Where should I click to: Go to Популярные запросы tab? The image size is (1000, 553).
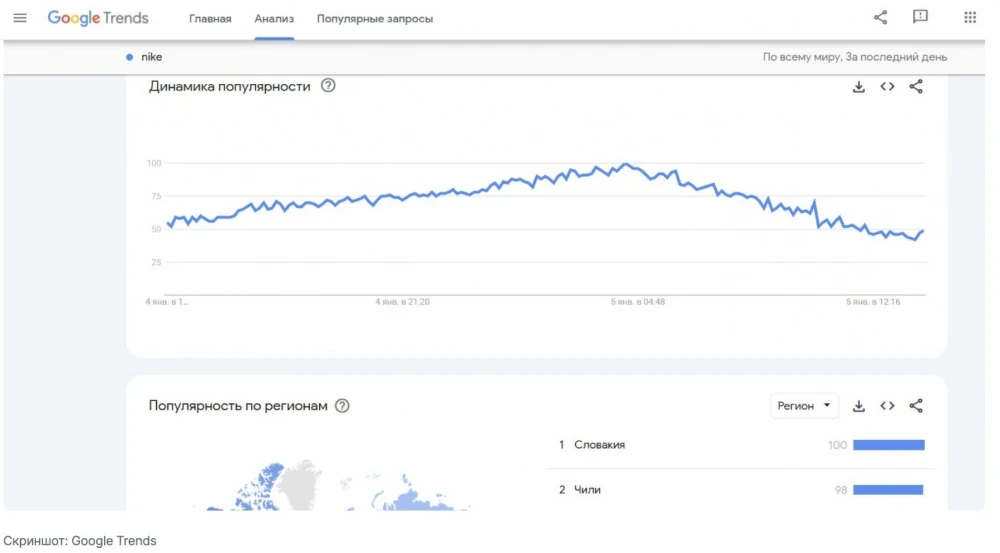(375, 19)
